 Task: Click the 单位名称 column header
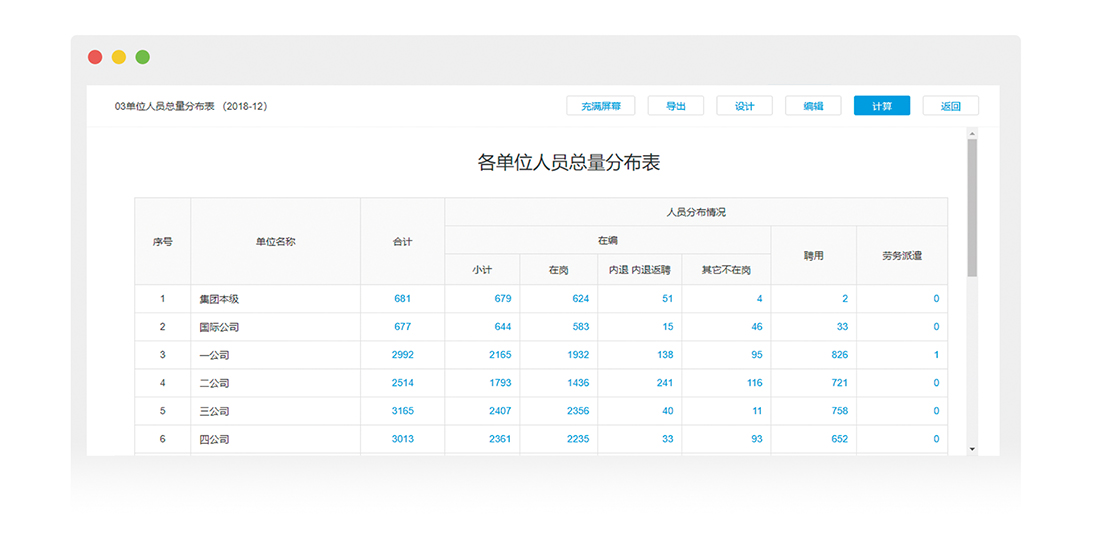click(x=276, y=241)
